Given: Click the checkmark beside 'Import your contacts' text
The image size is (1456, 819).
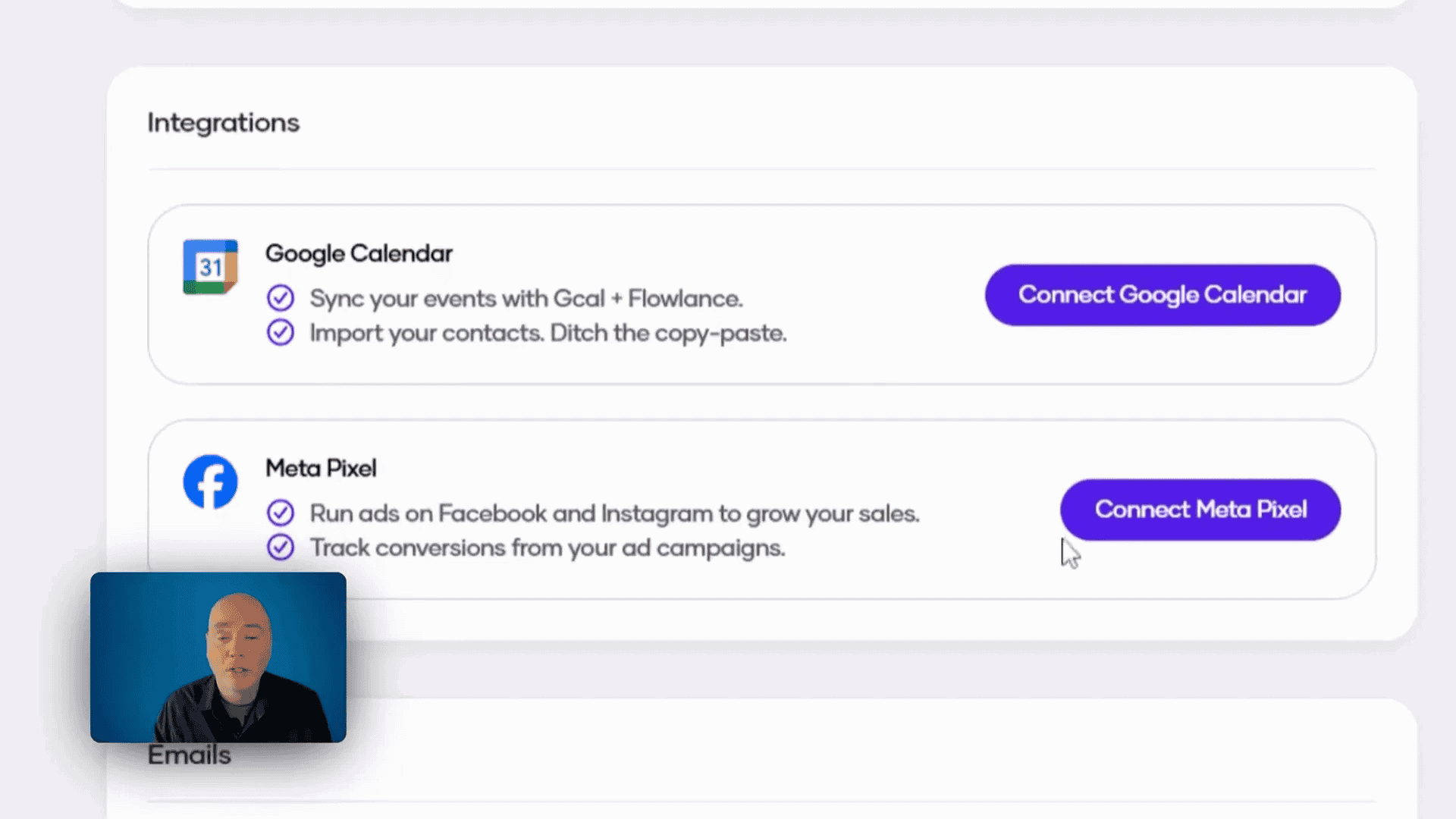Looking at the screenshot, I should click(281, 332).
